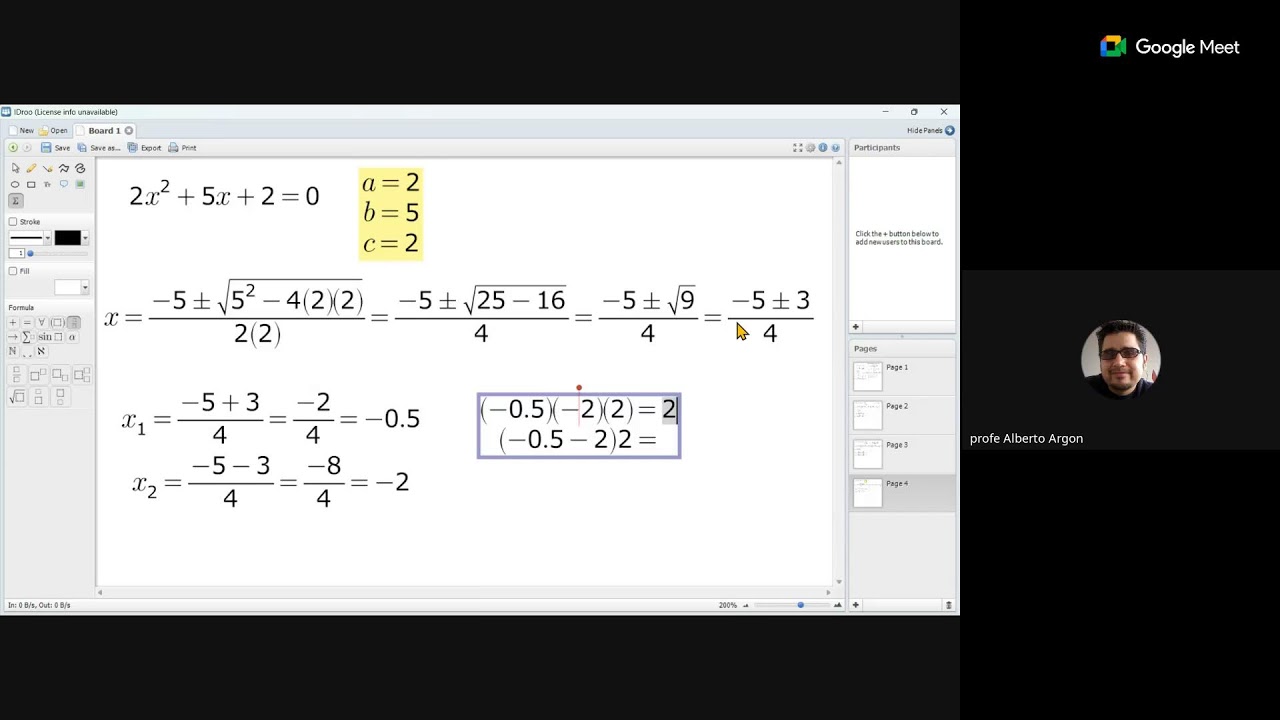Click the zoom level slider handle
The image size is (1280, 720).
click(800, 605)
